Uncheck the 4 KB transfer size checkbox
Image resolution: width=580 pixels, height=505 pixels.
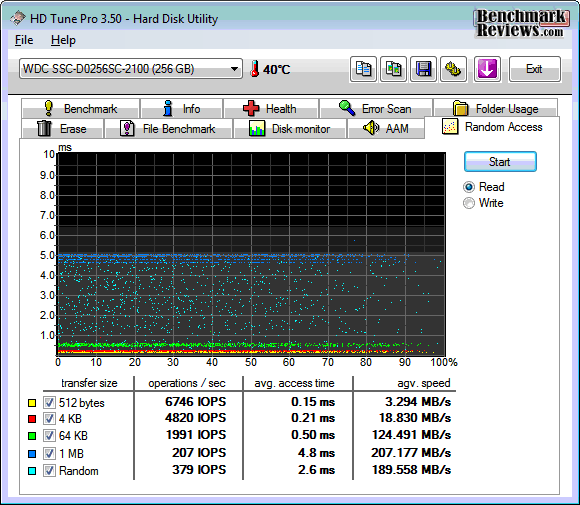point(49,418)
